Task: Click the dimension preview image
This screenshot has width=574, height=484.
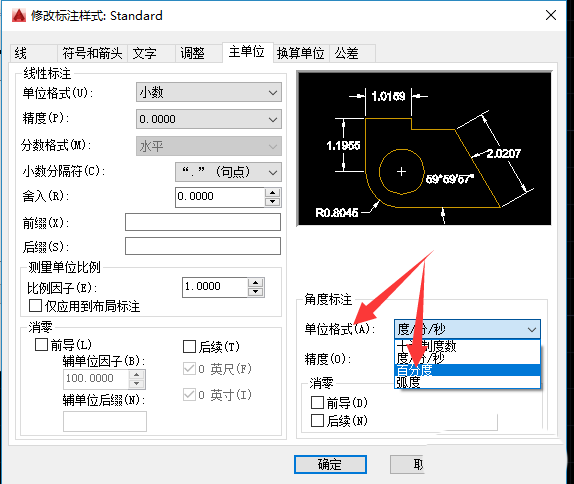Action: pyautogui.click(x=424, y=148)
